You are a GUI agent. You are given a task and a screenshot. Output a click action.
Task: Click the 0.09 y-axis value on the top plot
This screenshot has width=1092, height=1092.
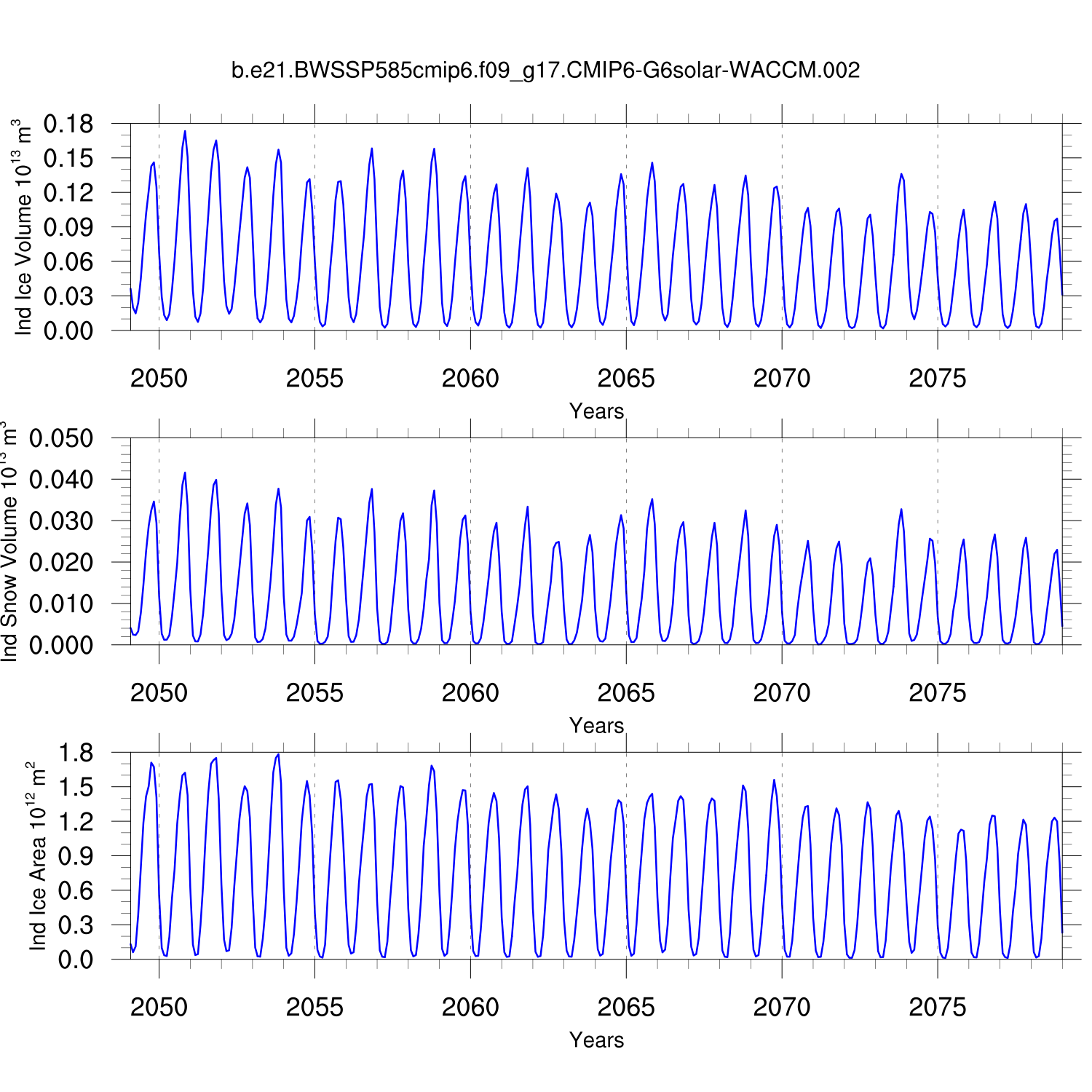(x=68, y=228)
